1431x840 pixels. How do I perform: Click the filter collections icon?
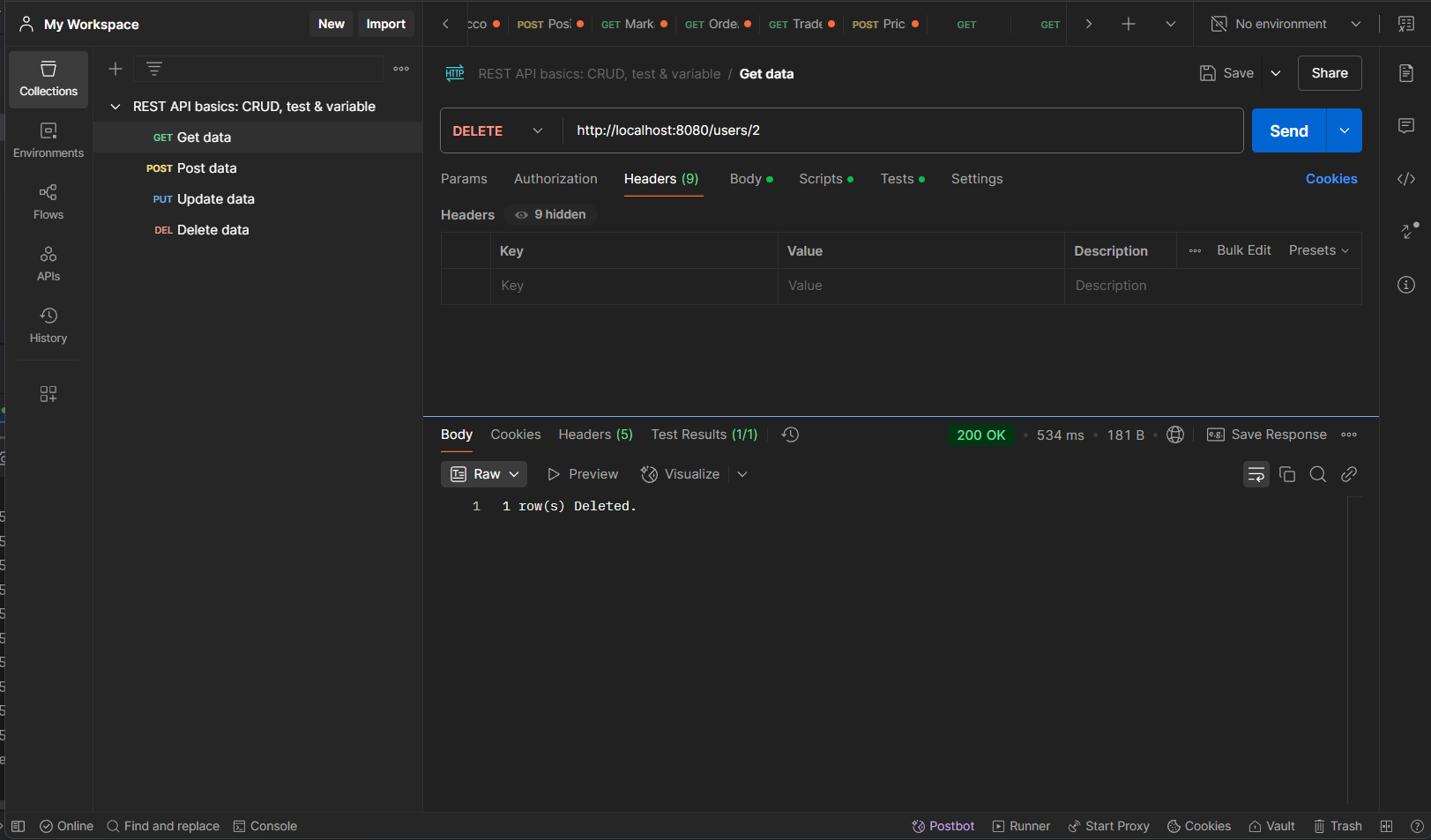tap(154, 69)
